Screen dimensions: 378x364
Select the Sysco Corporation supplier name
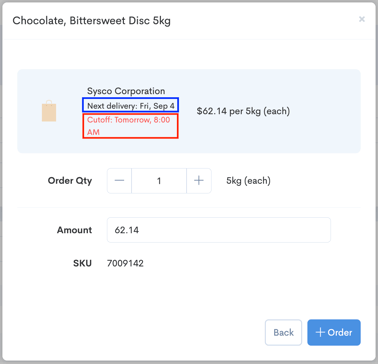click(126, 91)
